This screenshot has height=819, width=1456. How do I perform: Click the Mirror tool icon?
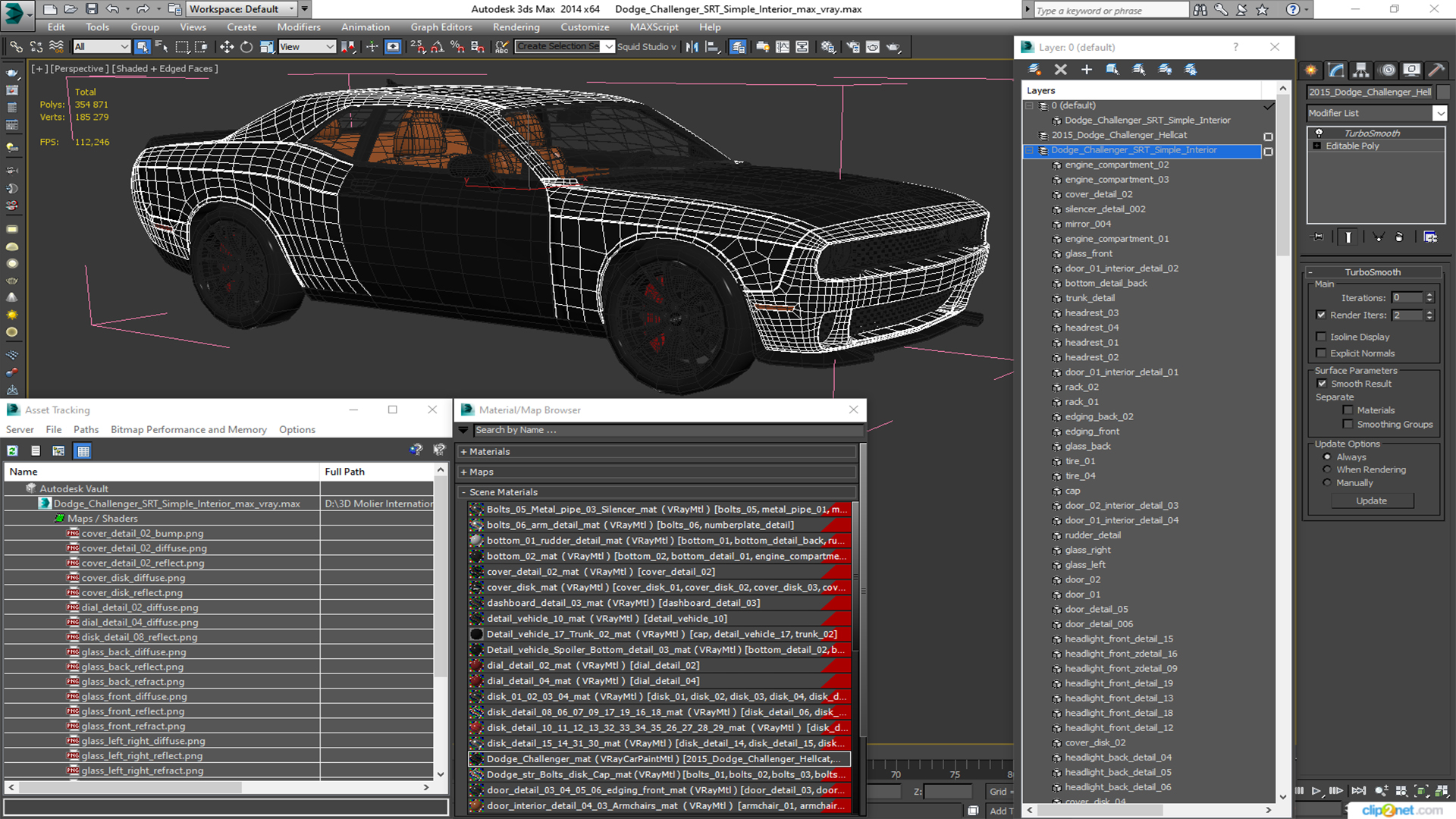(x=692, y=47)
